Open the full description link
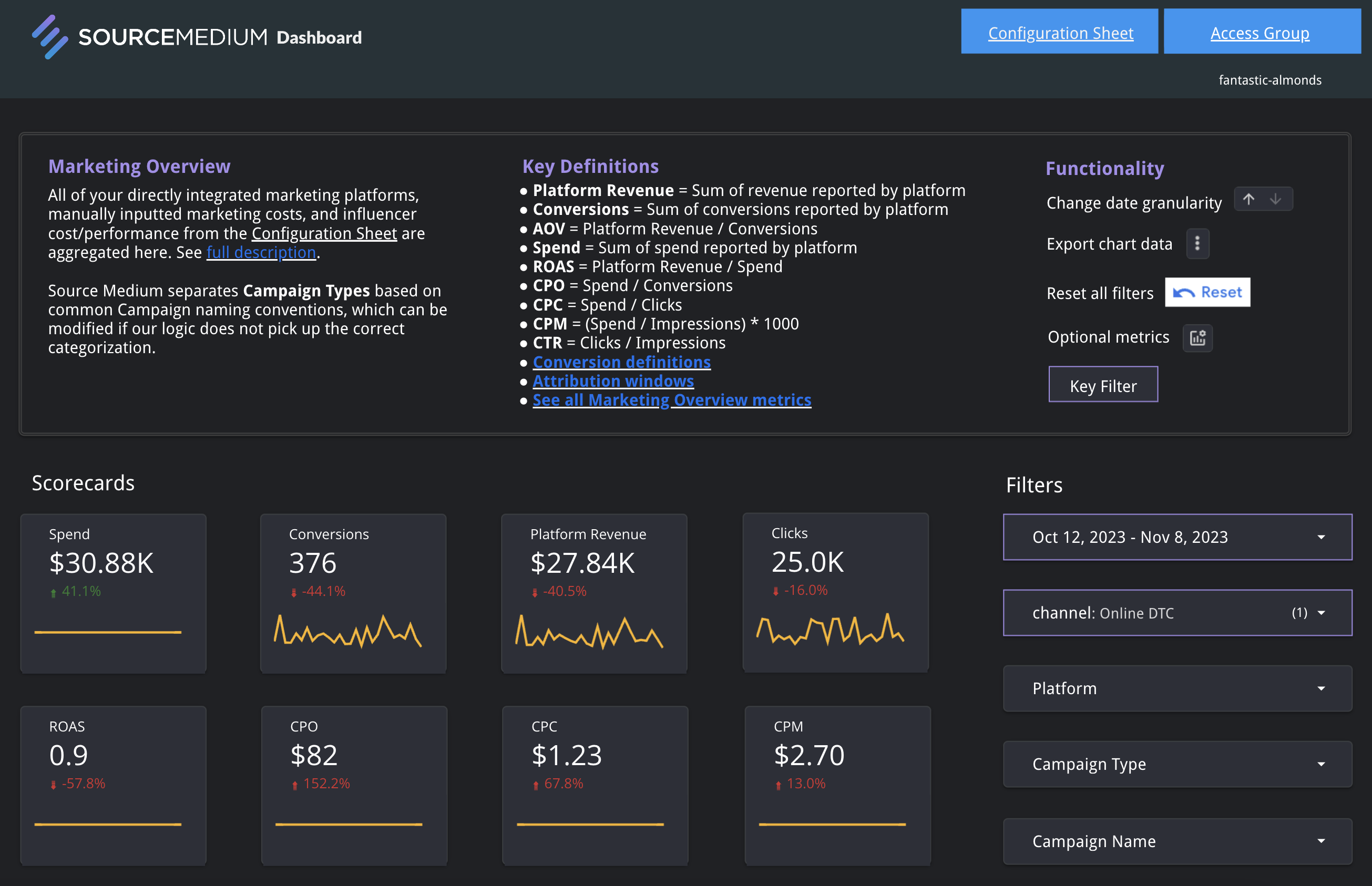The height and width of the screenshot is (886, 1372). point(261,253)
